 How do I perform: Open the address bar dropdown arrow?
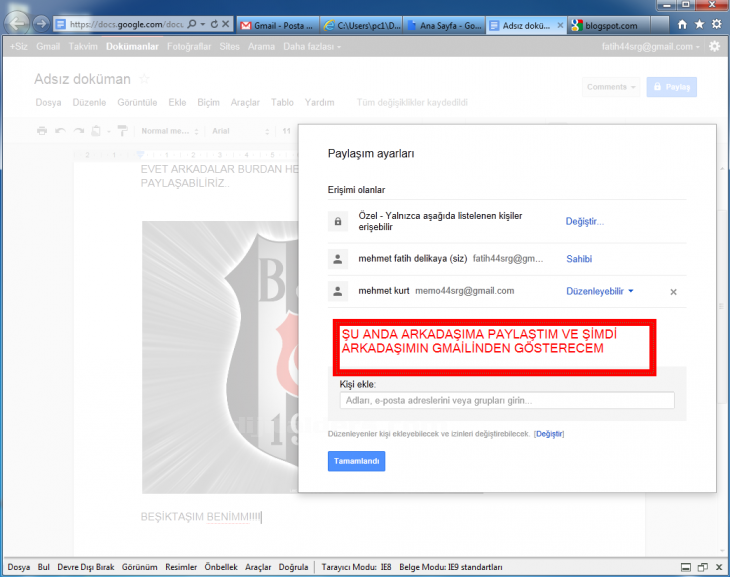[203, 24]
